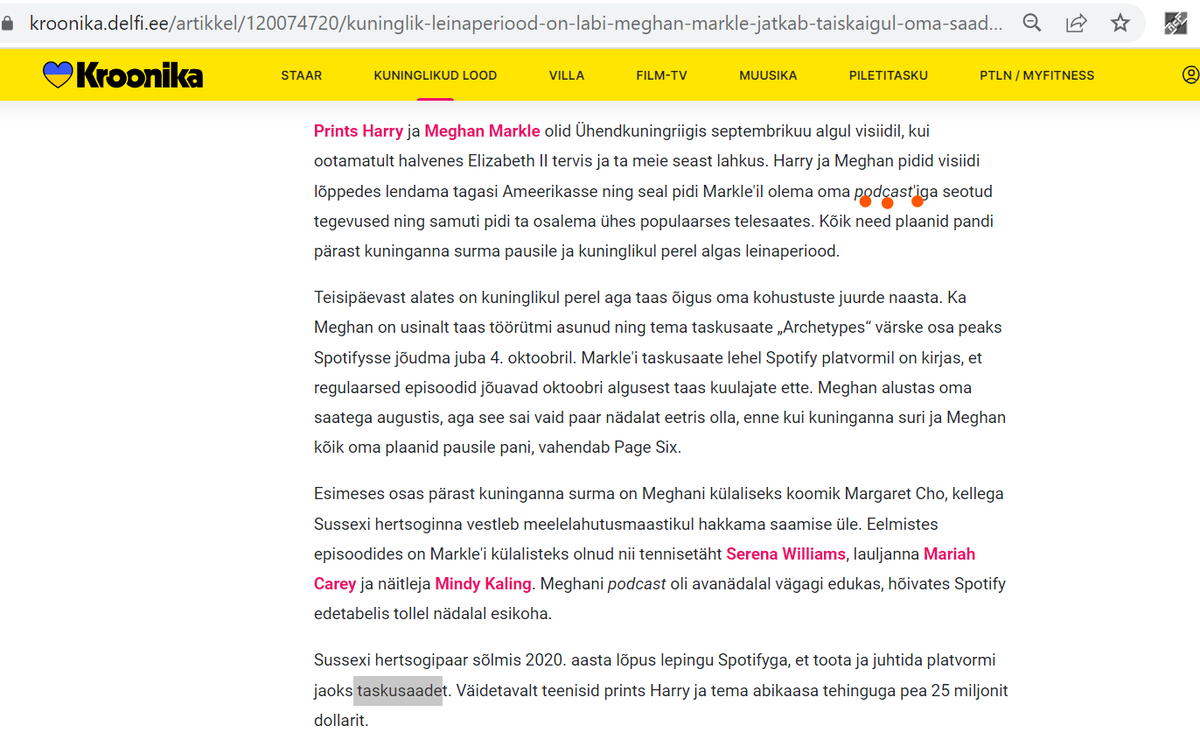Open the browser extension icon beside the star
The width and height of the screenshot is (1200, 740).
point(1176,23)
